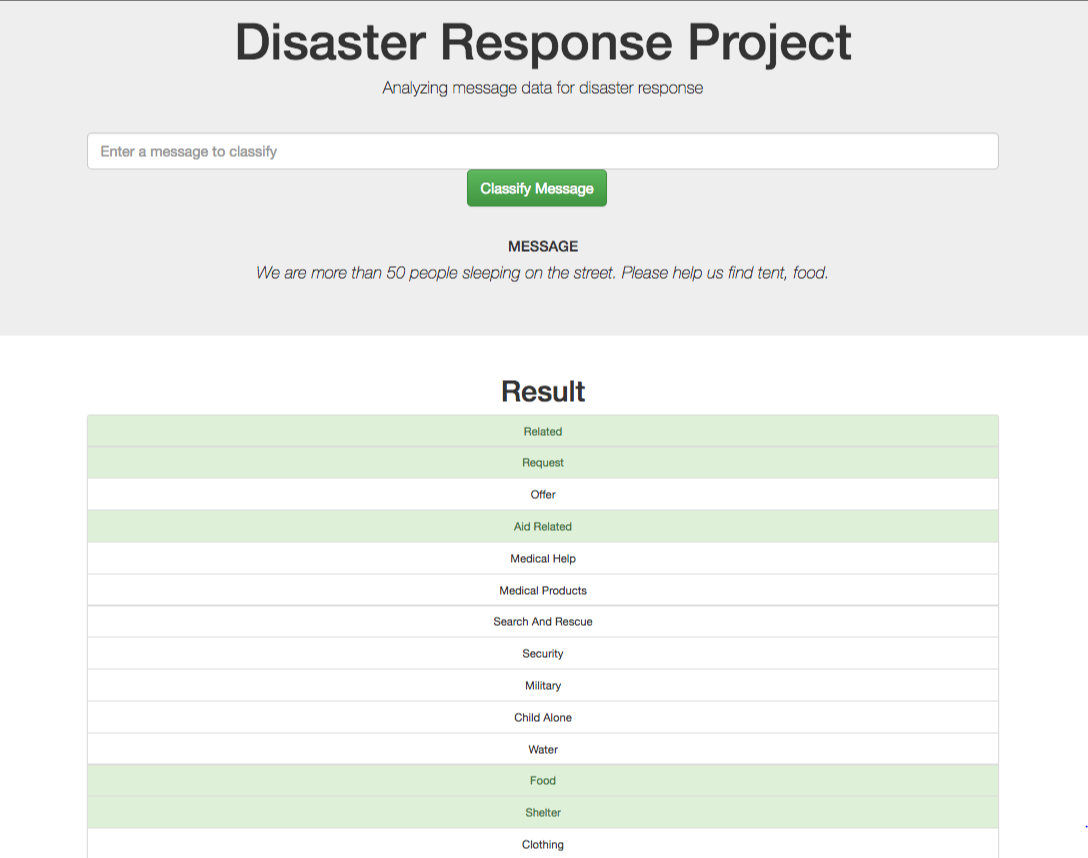Select the Food result row
This screenshot has height=858, width=1088.
(x=543, y=780)
